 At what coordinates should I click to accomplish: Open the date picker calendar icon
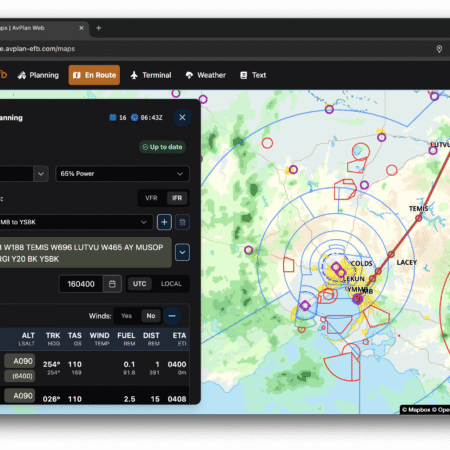click(112, 284)
